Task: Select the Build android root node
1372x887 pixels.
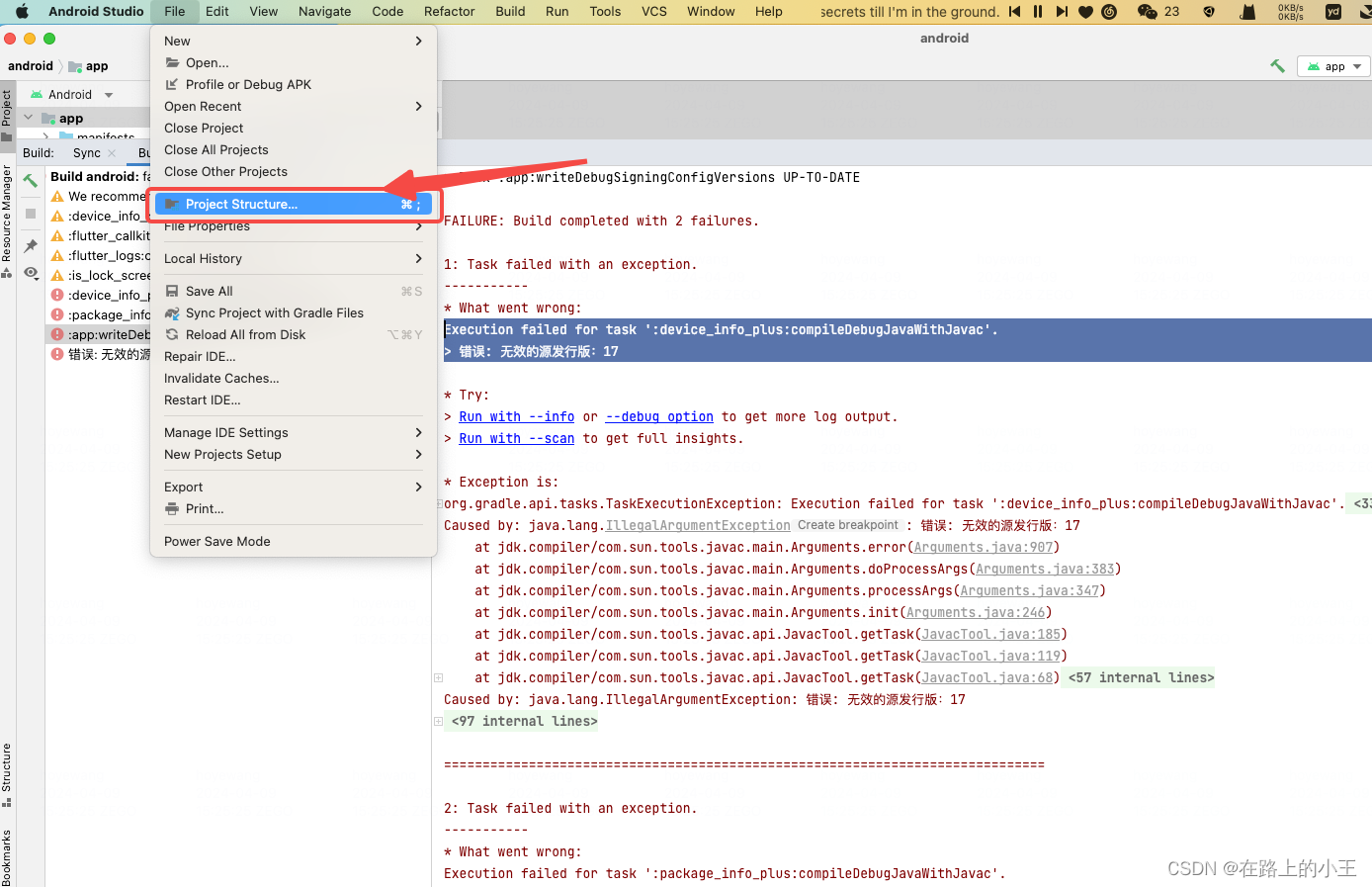Action: point(100,176)
